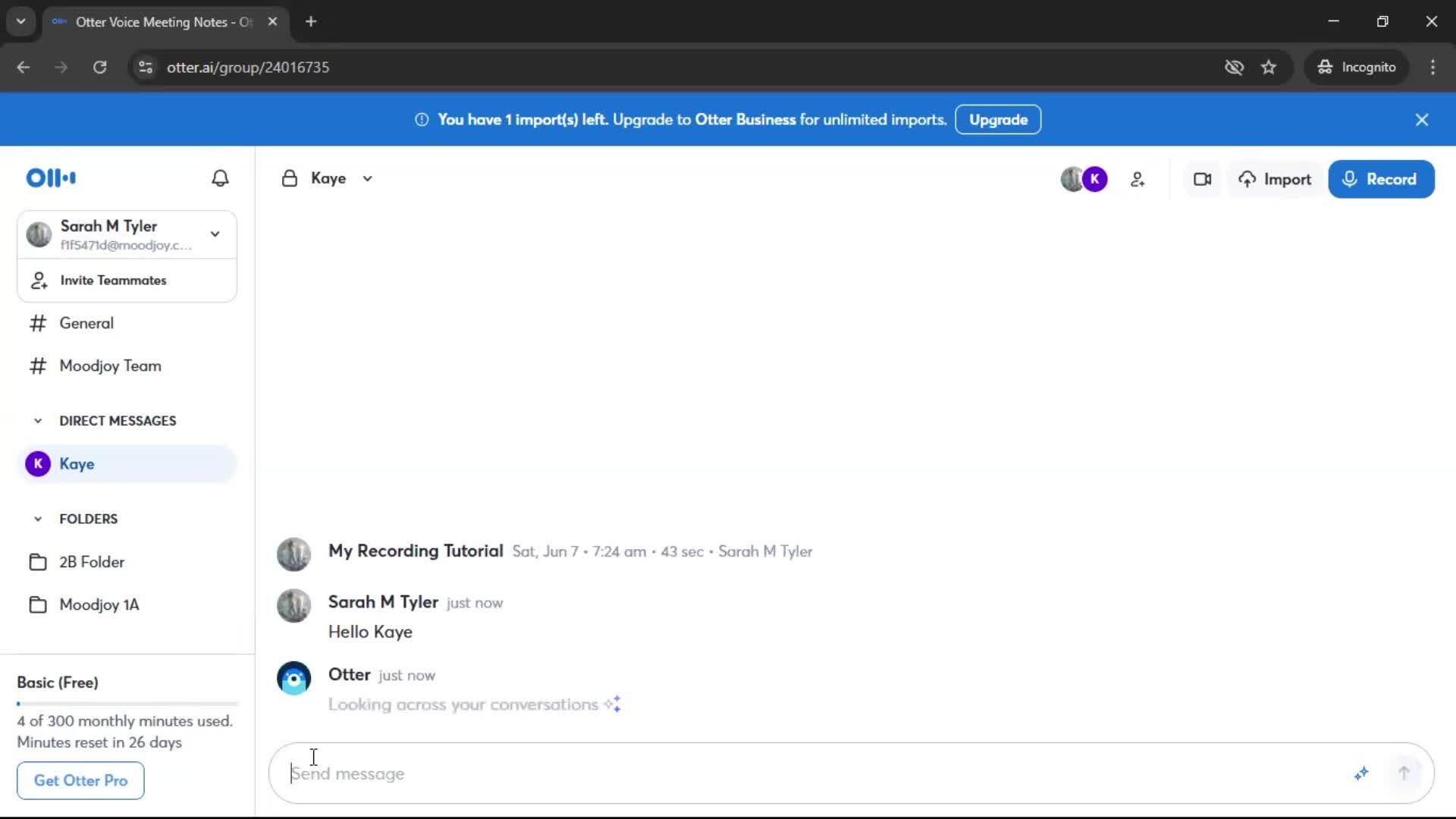Click the AI sparkle icon in message box

tap(1361, 773)
